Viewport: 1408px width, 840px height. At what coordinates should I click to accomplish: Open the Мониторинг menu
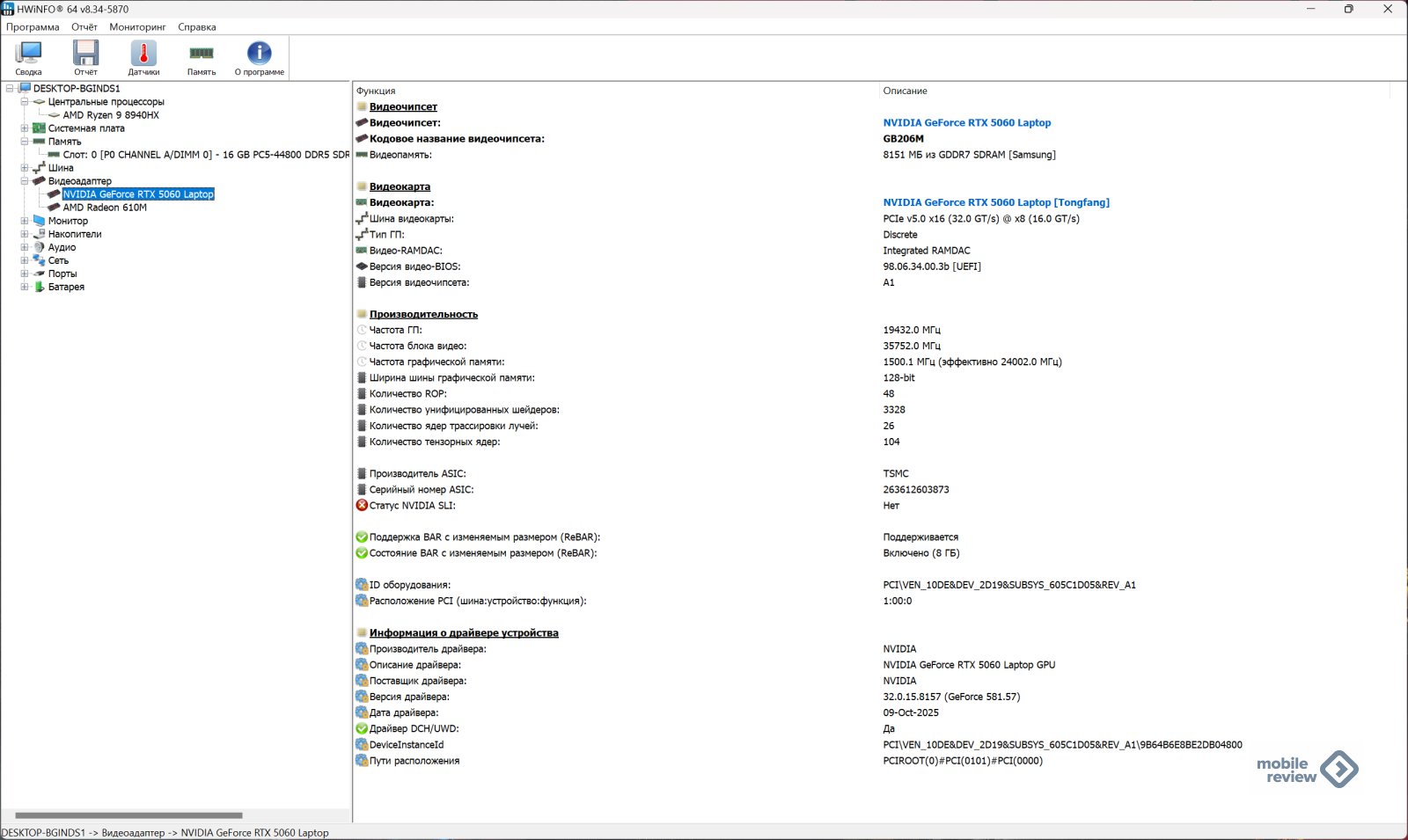point(137,27)
